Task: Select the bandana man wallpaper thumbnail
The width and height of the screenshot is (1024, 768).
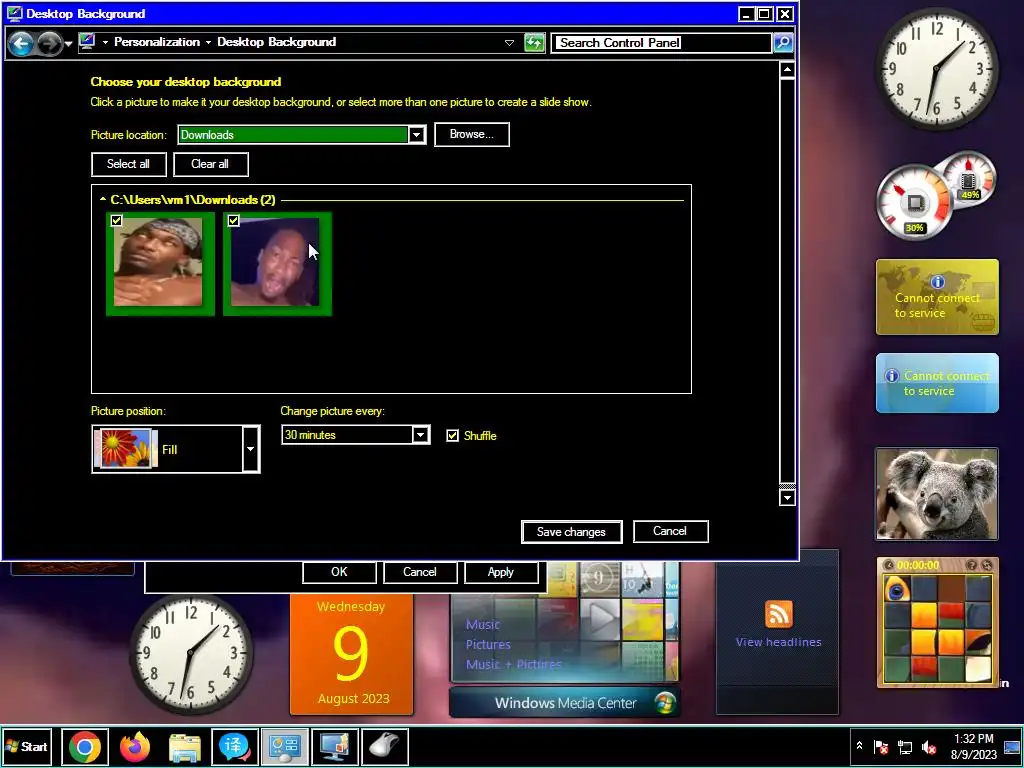Action: click(x=160, y=264)
